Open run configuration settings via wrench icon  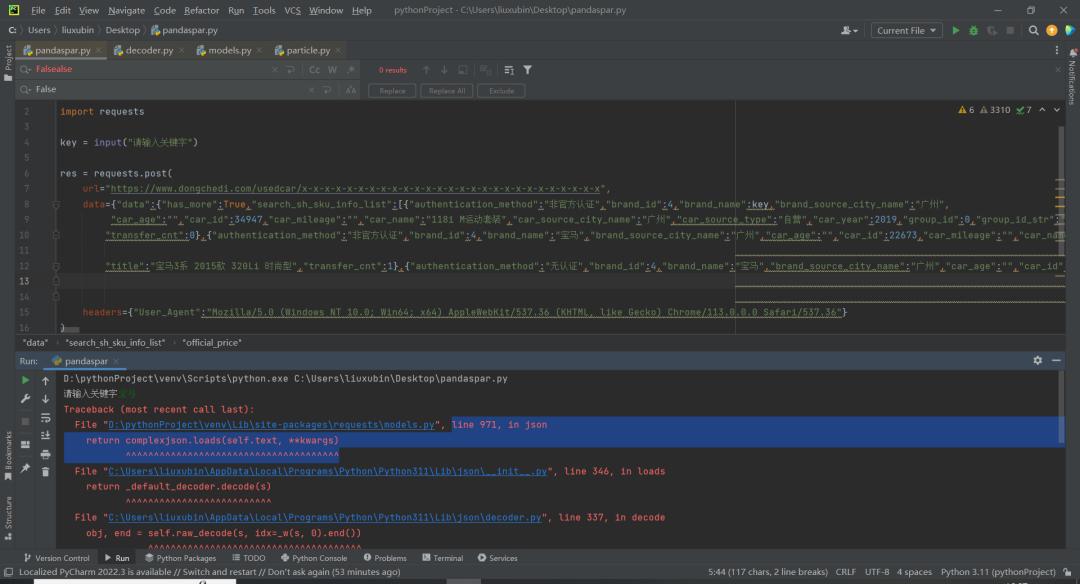(x=25, y=398)
